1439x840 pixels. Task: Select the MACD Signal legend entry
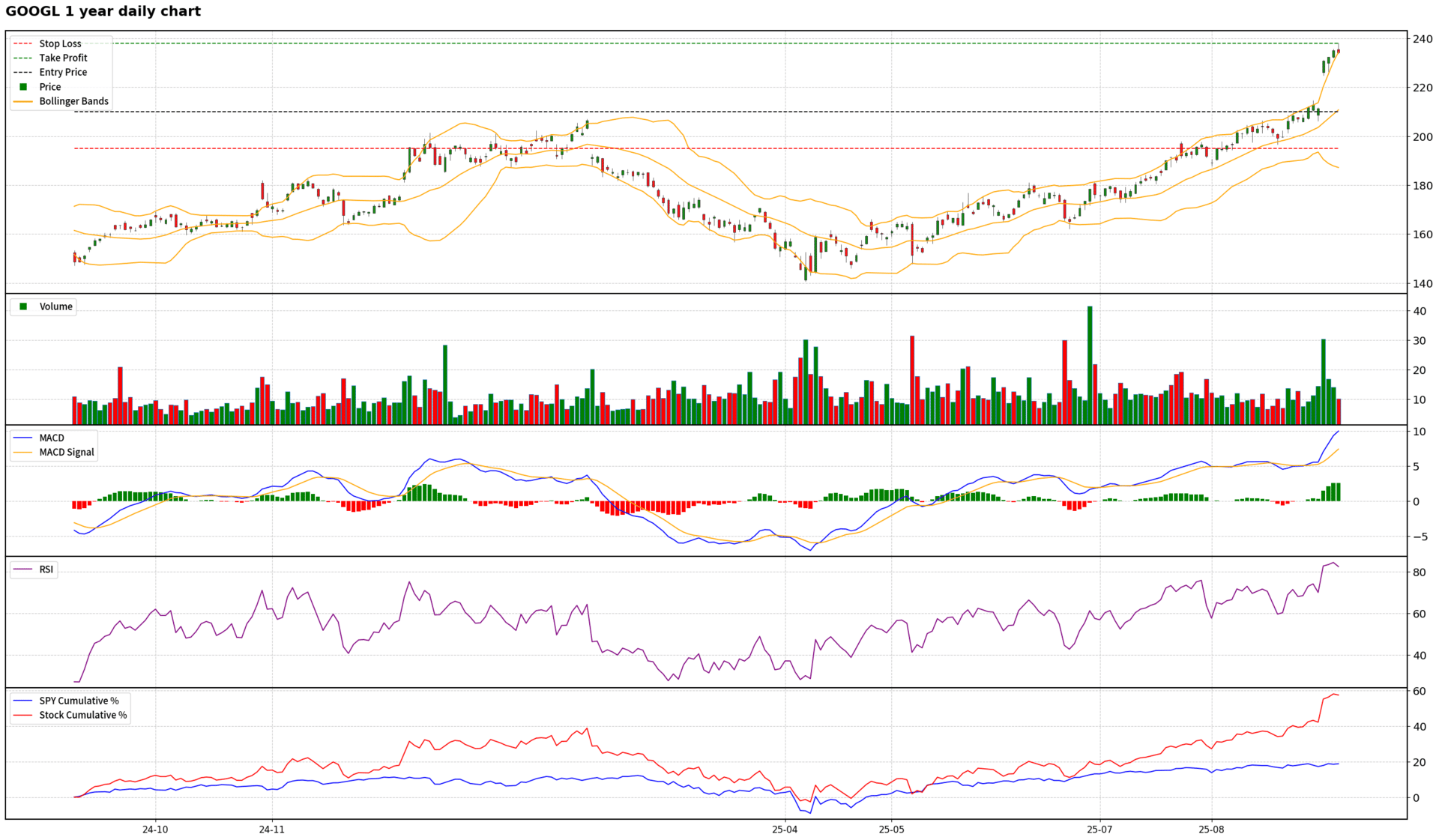[x=66, y=452]
